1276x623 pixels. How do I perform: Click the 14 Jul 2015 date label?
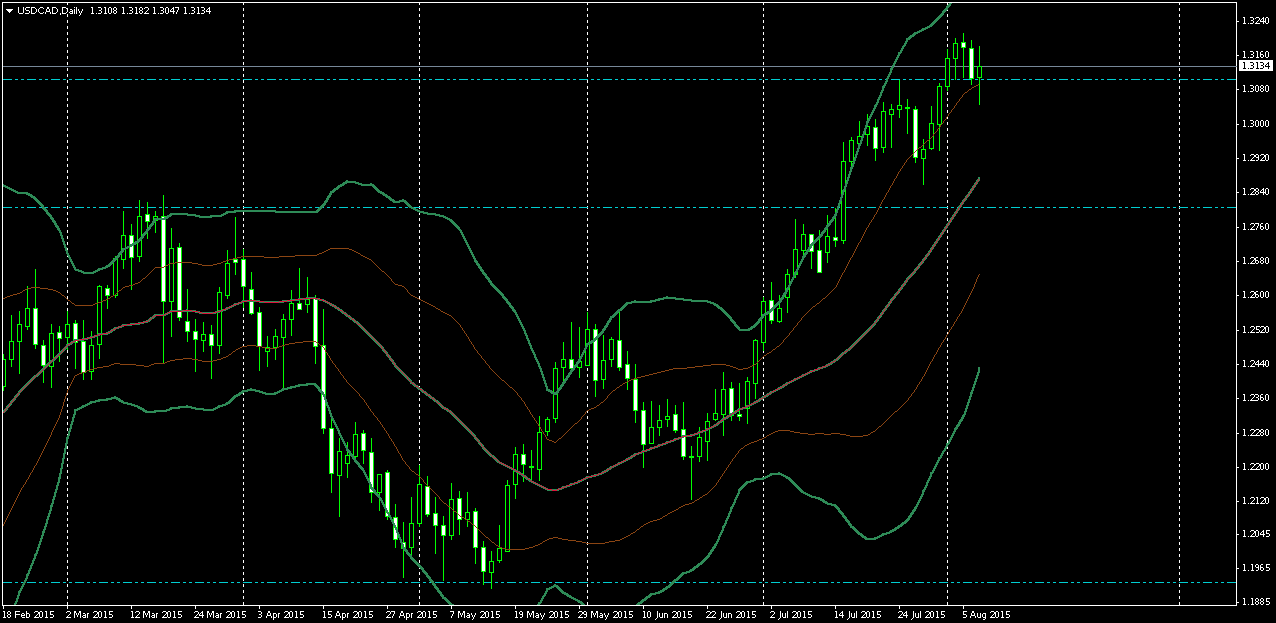(858, 615)
